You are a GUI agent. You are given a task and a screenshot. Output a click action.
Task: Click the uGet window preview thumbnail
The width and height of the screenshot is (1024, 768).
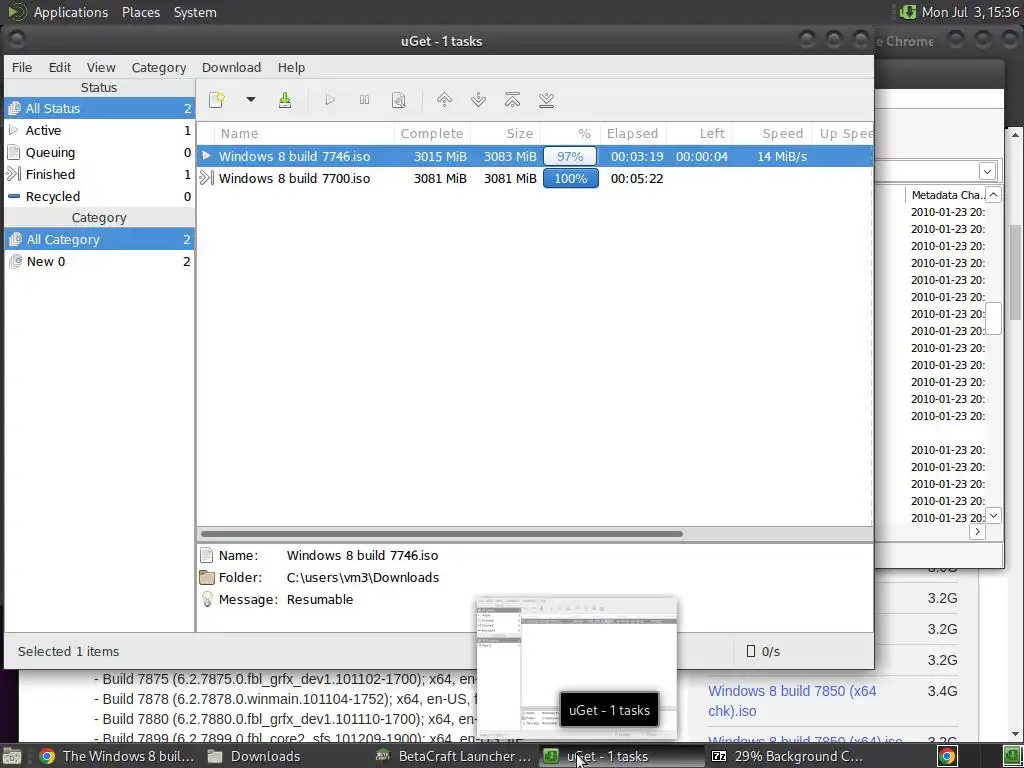(x=577, y=667)
